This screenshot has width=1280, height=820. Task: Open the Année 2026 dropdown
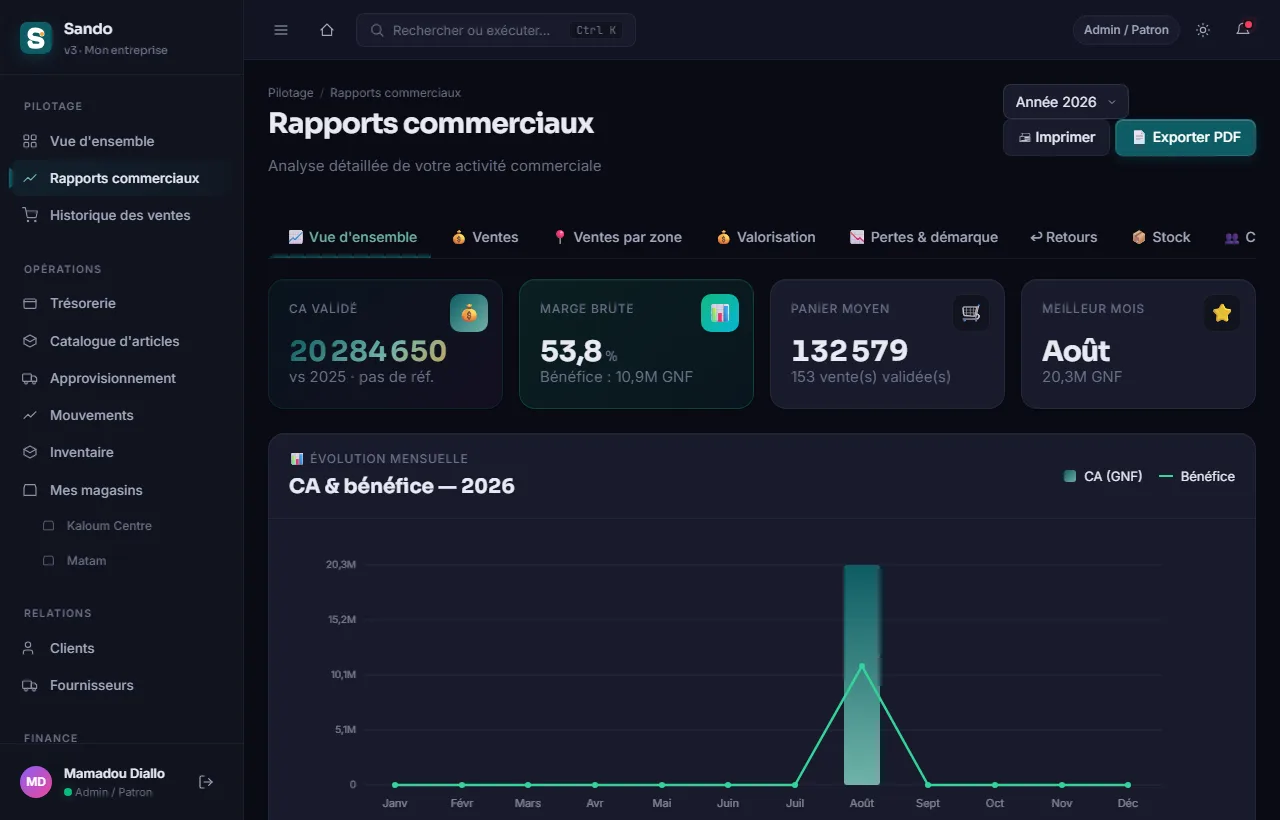click(x=1066, y=102)
